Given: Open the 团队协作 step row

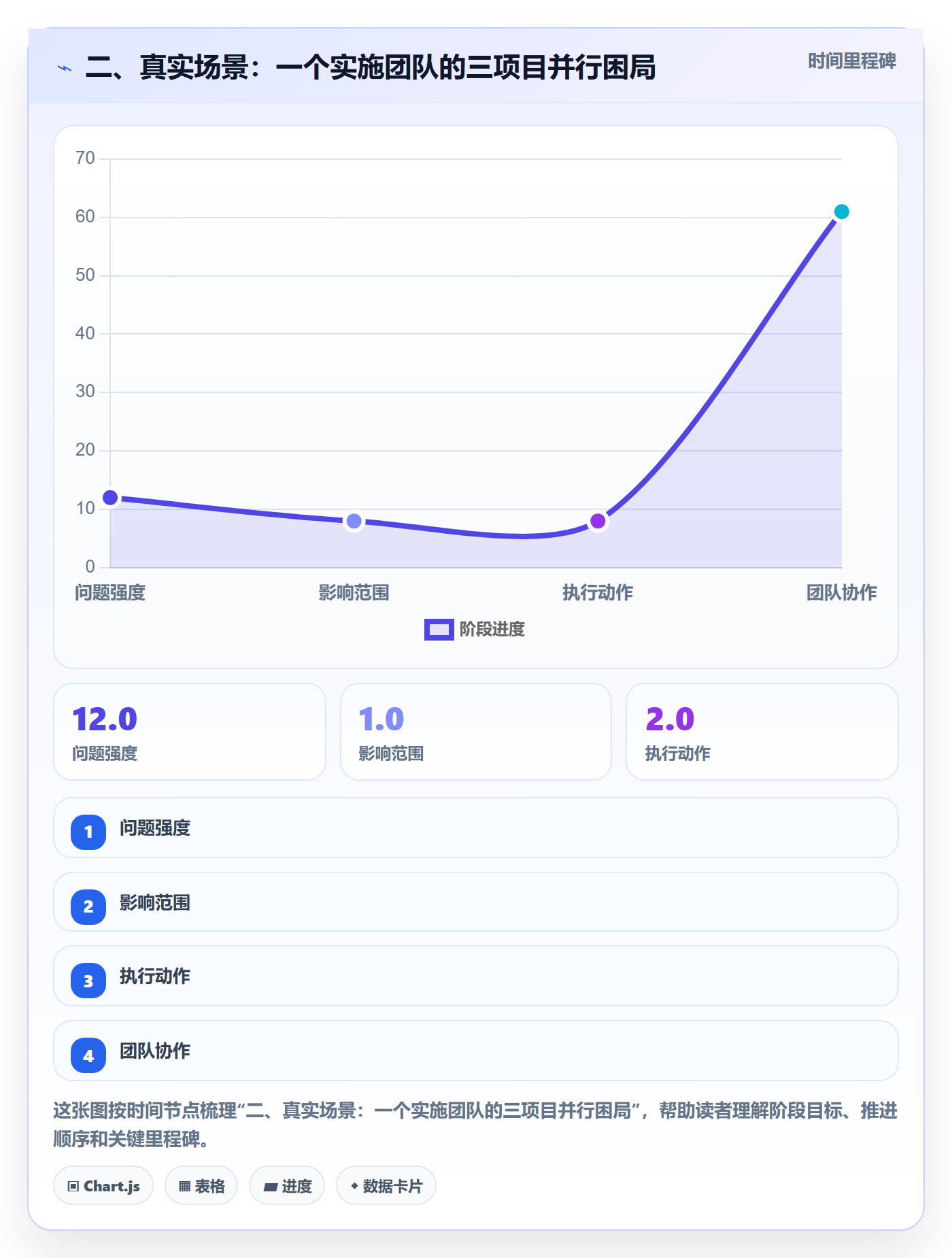Looking at the screenshot, I should [476, 1051].
